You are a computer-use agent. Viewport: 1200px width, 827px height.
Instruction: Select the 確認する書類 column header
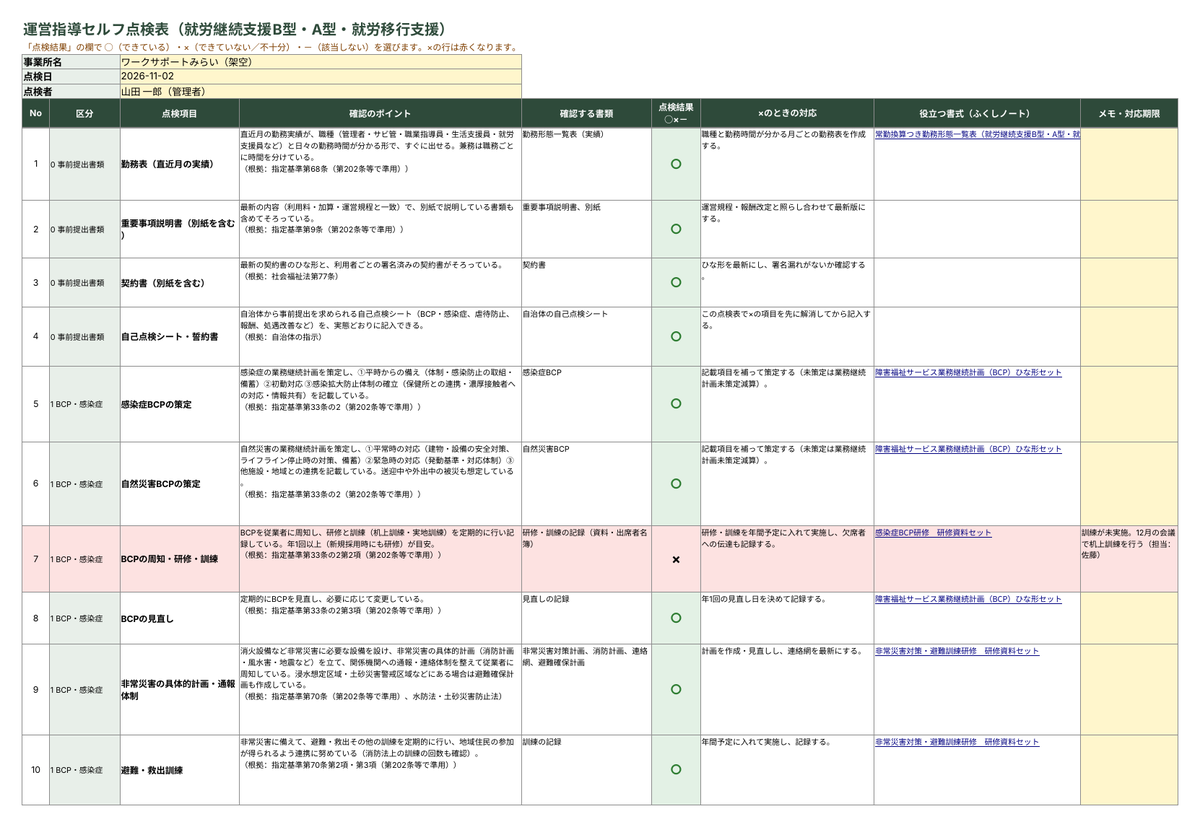click(586, 113)
